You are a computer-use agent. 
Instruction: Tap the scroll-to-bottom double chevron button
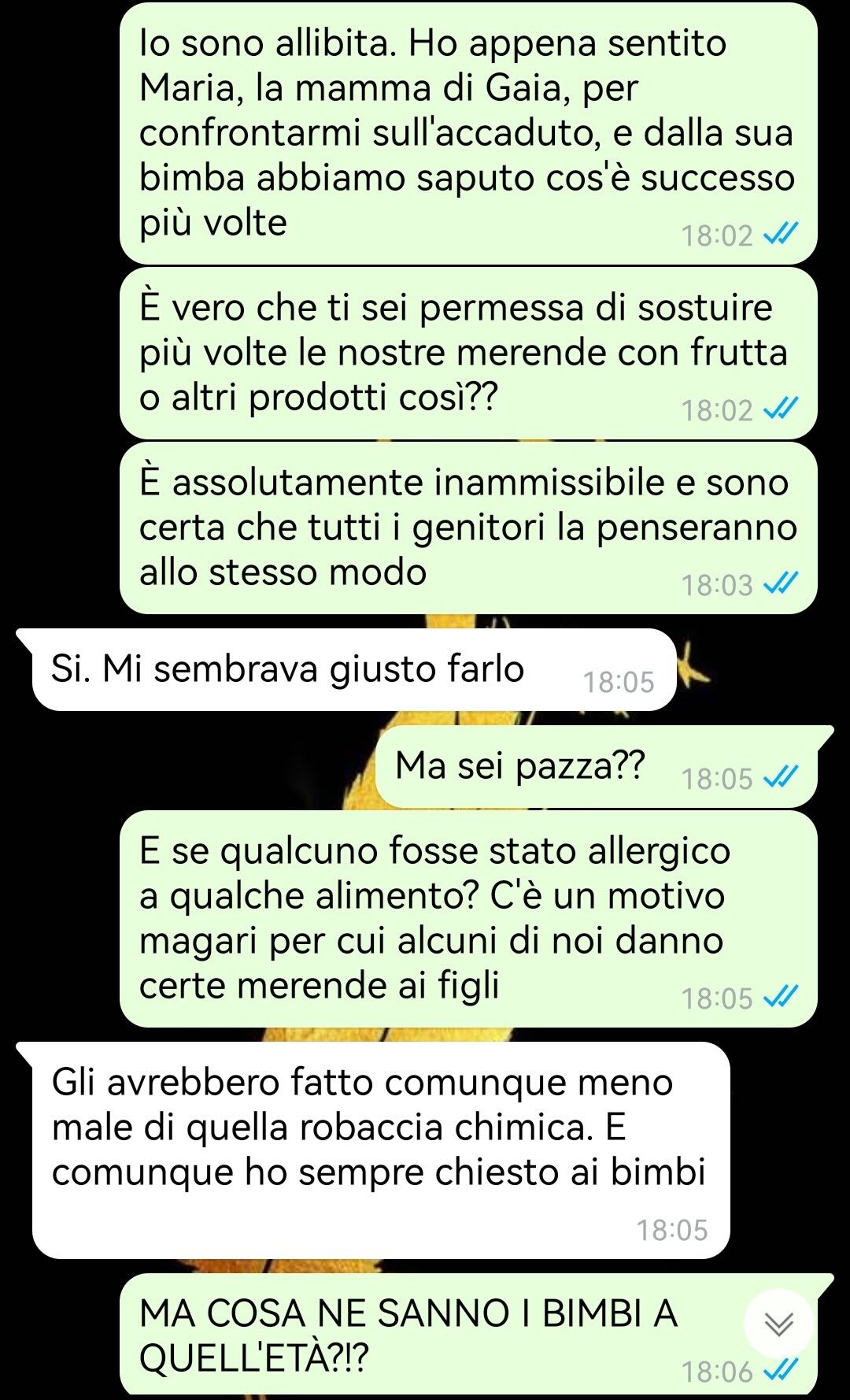click(779, 1324)
